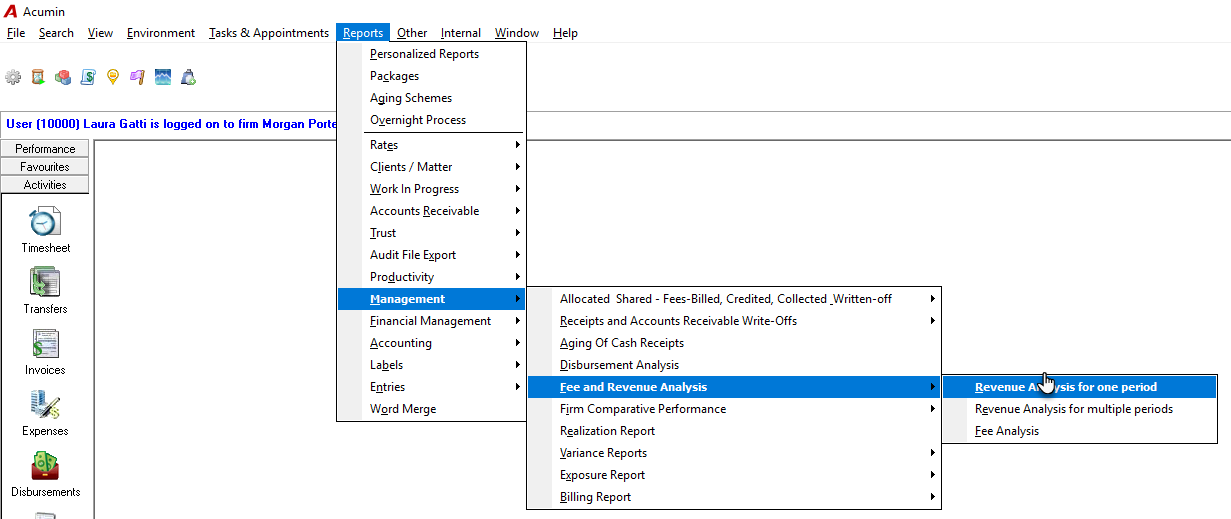1231x519 pixels.
Task: Expand the Variance Reports submenu
Action: pos(734,453)
